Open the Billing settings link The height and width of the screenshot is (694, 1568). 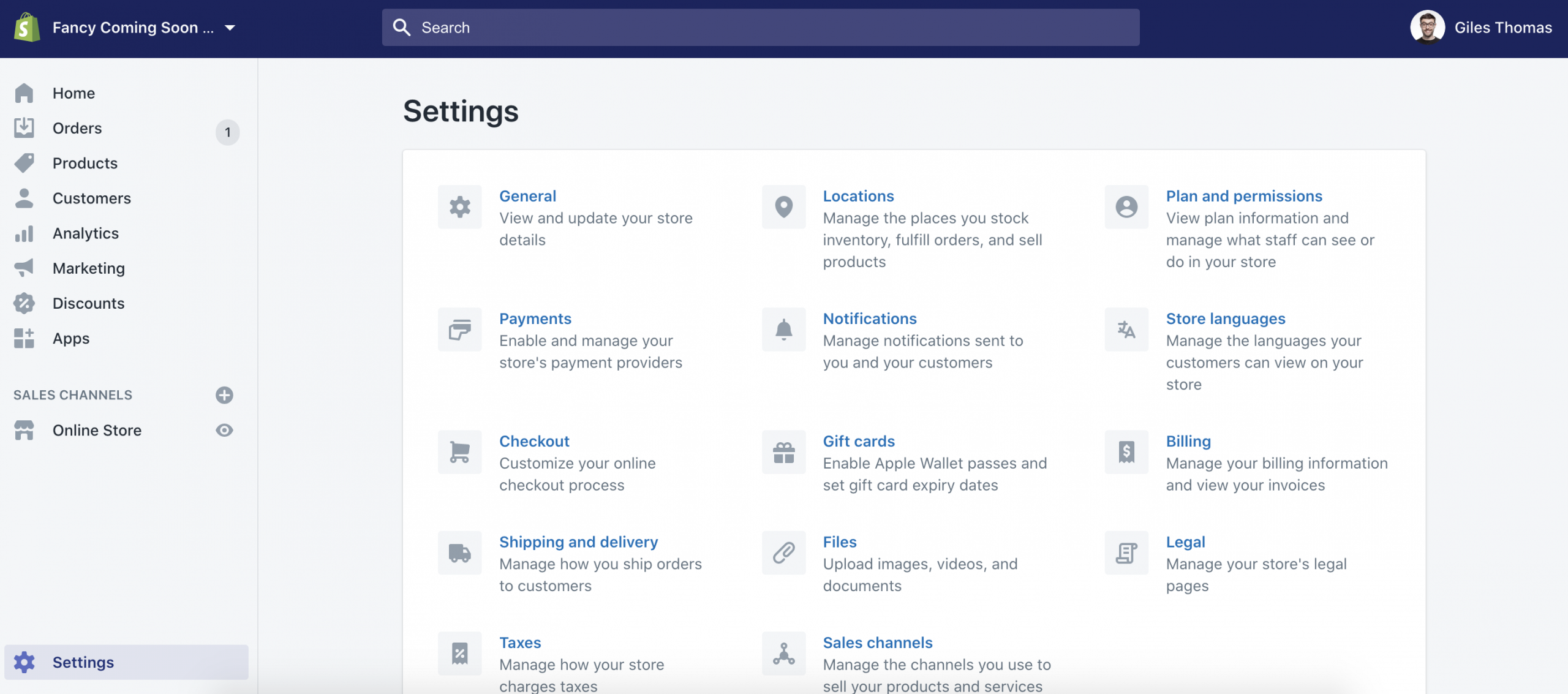point(1188,441)
